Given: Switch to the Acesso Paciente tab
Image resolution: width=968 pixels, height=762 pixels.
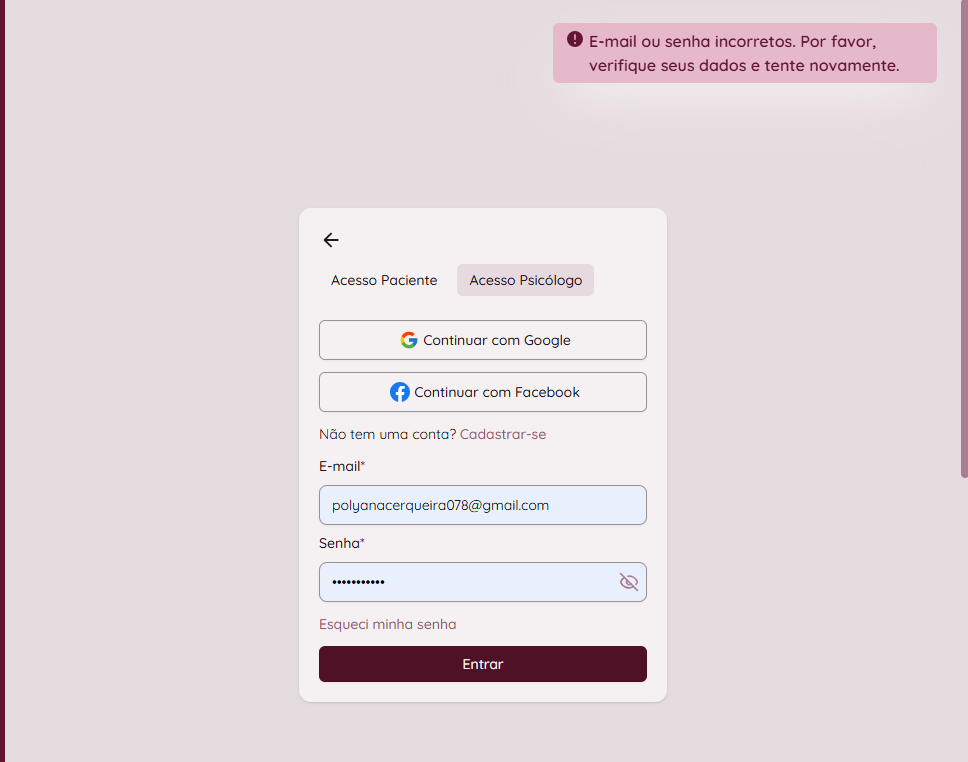Looking at the screenshot, I should click(x=384, y=280).
